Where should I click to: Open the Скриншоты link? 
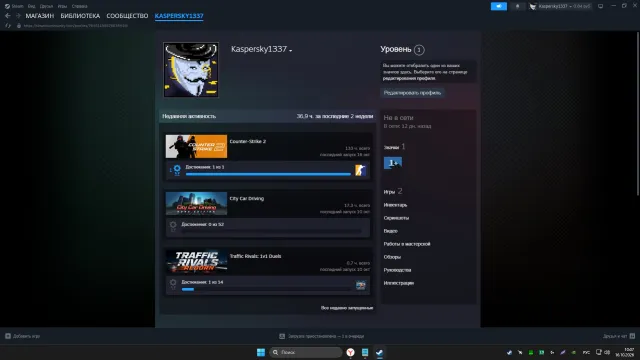coord(396,218)
